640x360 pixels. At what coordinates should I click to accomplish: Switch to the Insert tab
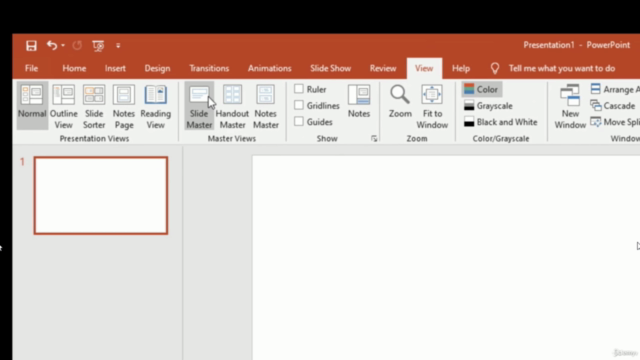coord(115,69)
